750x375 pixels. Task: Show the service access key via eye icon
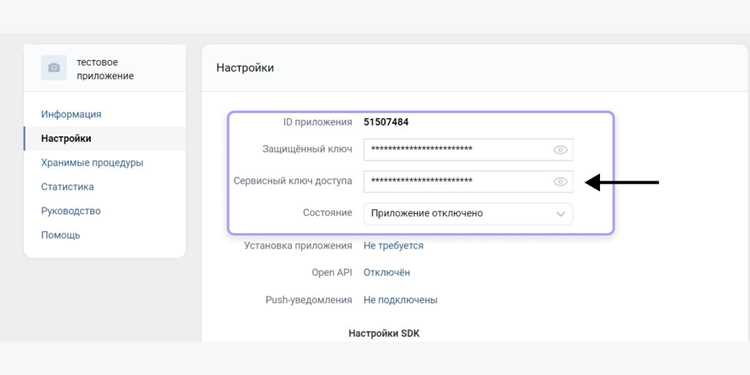point(560,182)
